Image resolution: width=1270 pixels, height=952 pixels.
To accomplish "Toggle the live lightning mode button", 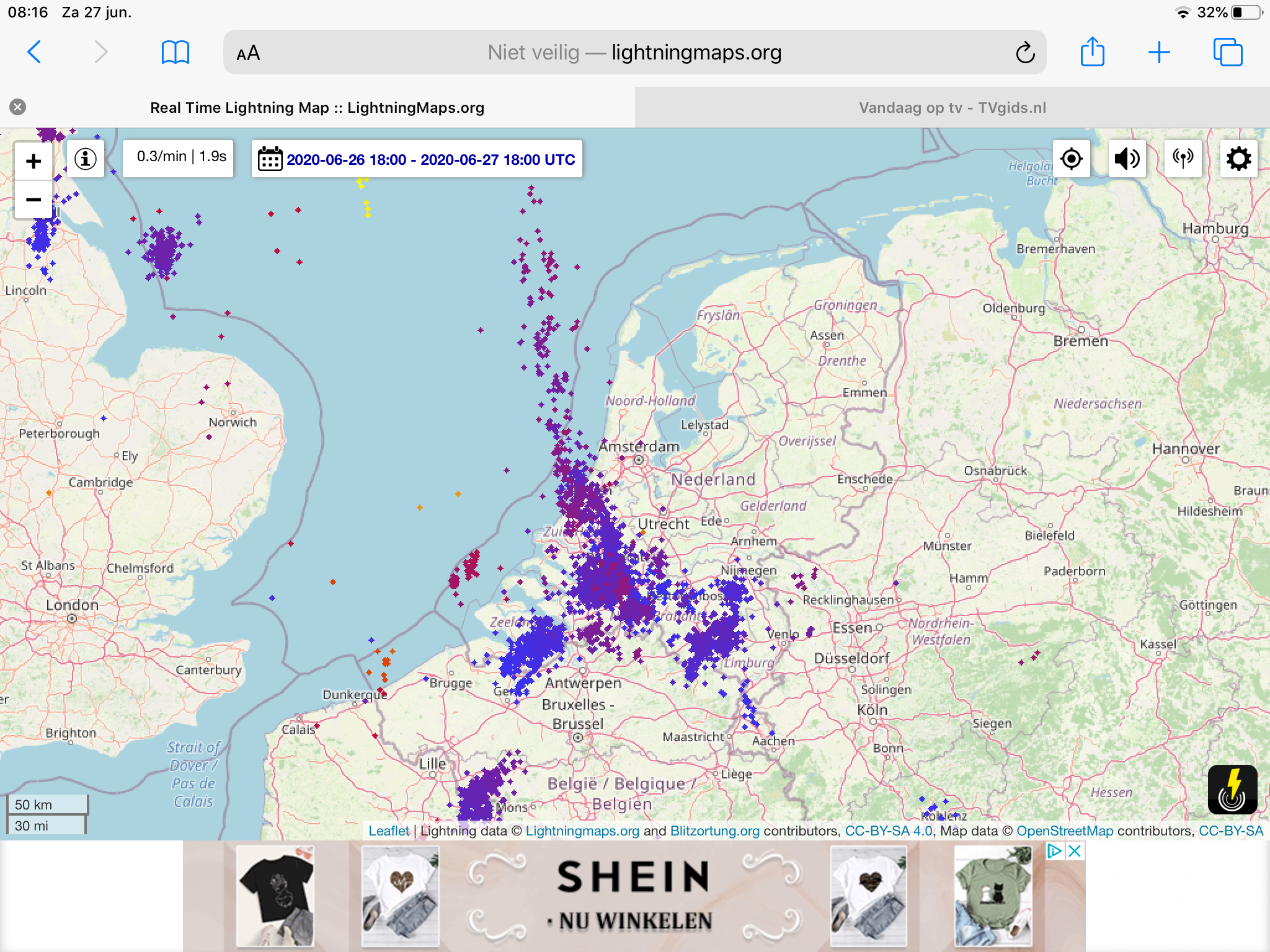I will (1233, 790).
